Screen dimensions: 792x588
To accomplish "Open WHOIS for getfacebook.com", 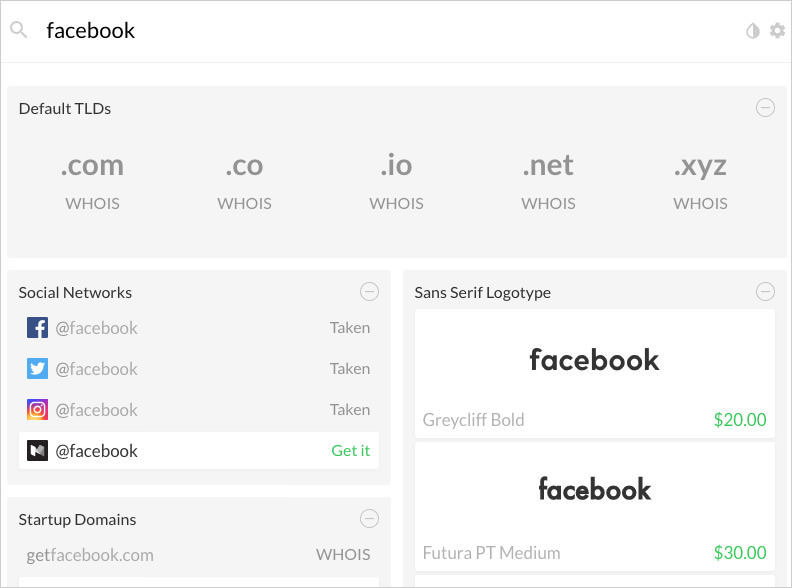I will (343, 555).
